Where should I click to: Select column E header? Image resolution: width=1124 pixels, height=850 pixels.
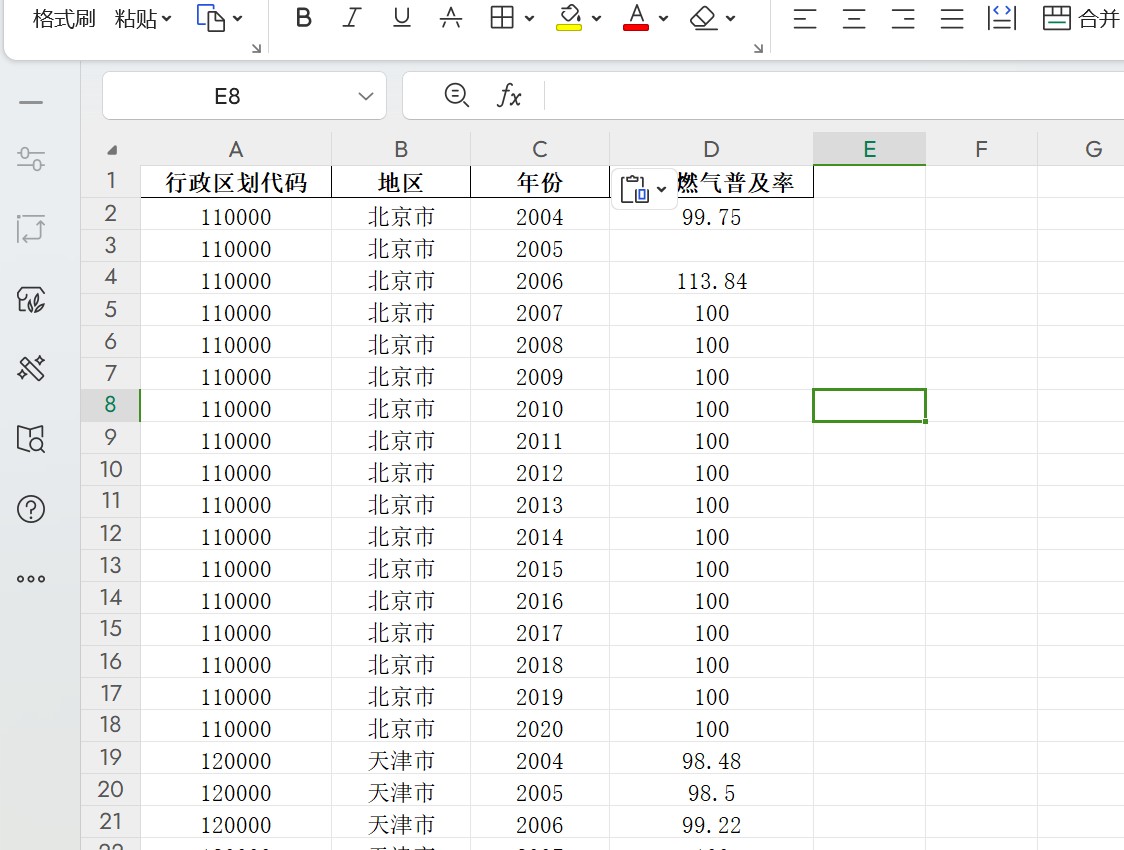click(x=870, y=149)
